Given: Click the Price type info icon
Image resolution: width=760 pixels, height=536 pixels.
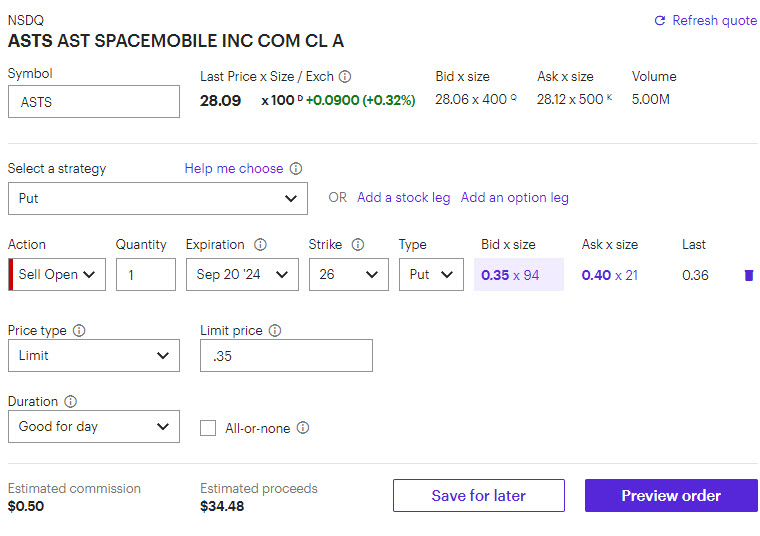Looking at the screenshot, I should click(79, 330).
